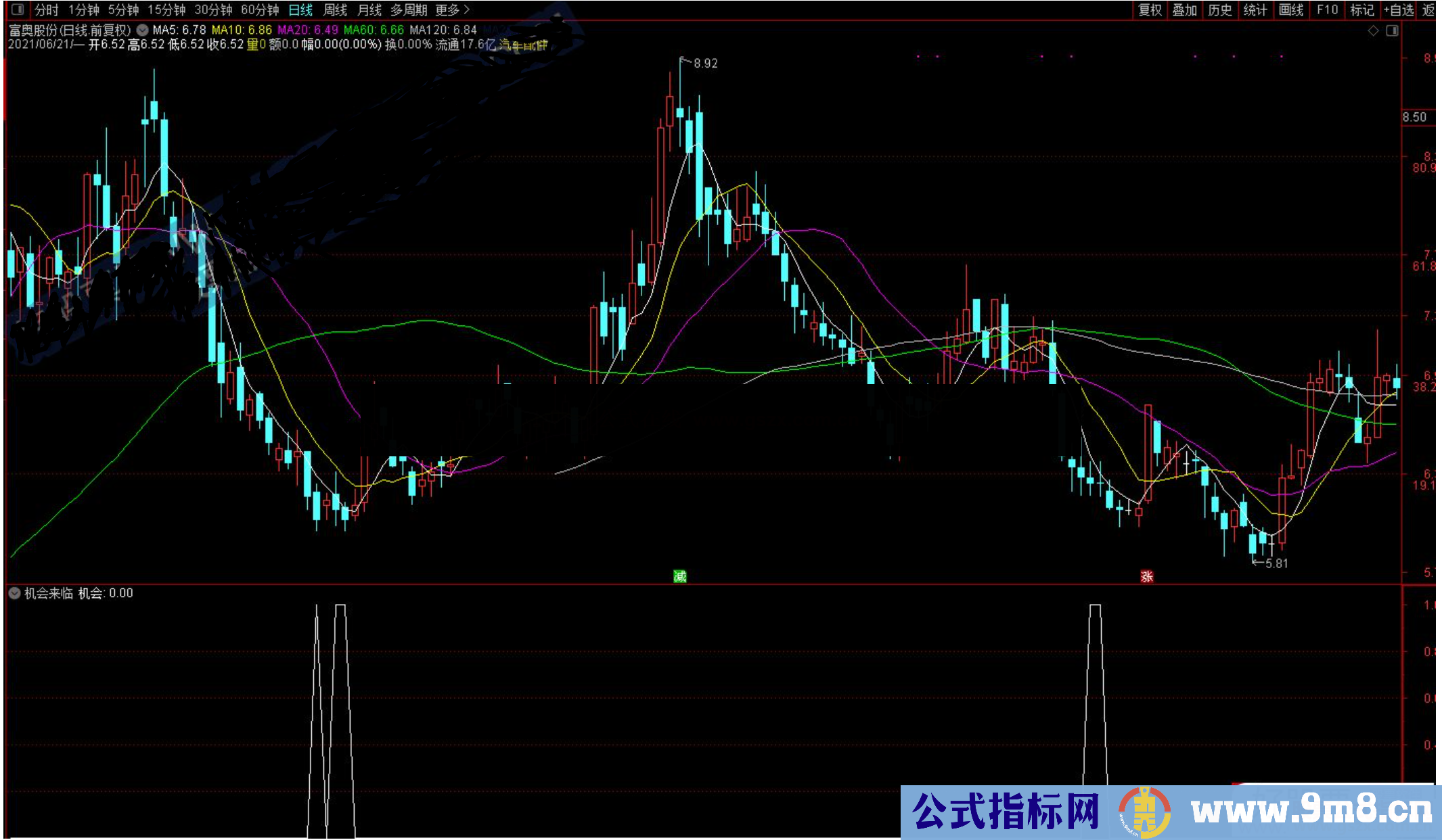Expand the 富奥股份 stock title dropdown circle
Viewport: 1442px width, 840px height.
[x=141, y=30]
